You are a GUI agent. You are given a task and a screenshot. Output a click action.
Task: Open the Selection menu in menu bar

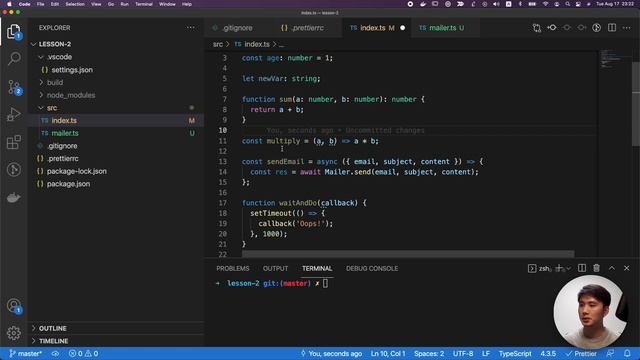click(75, 4)
